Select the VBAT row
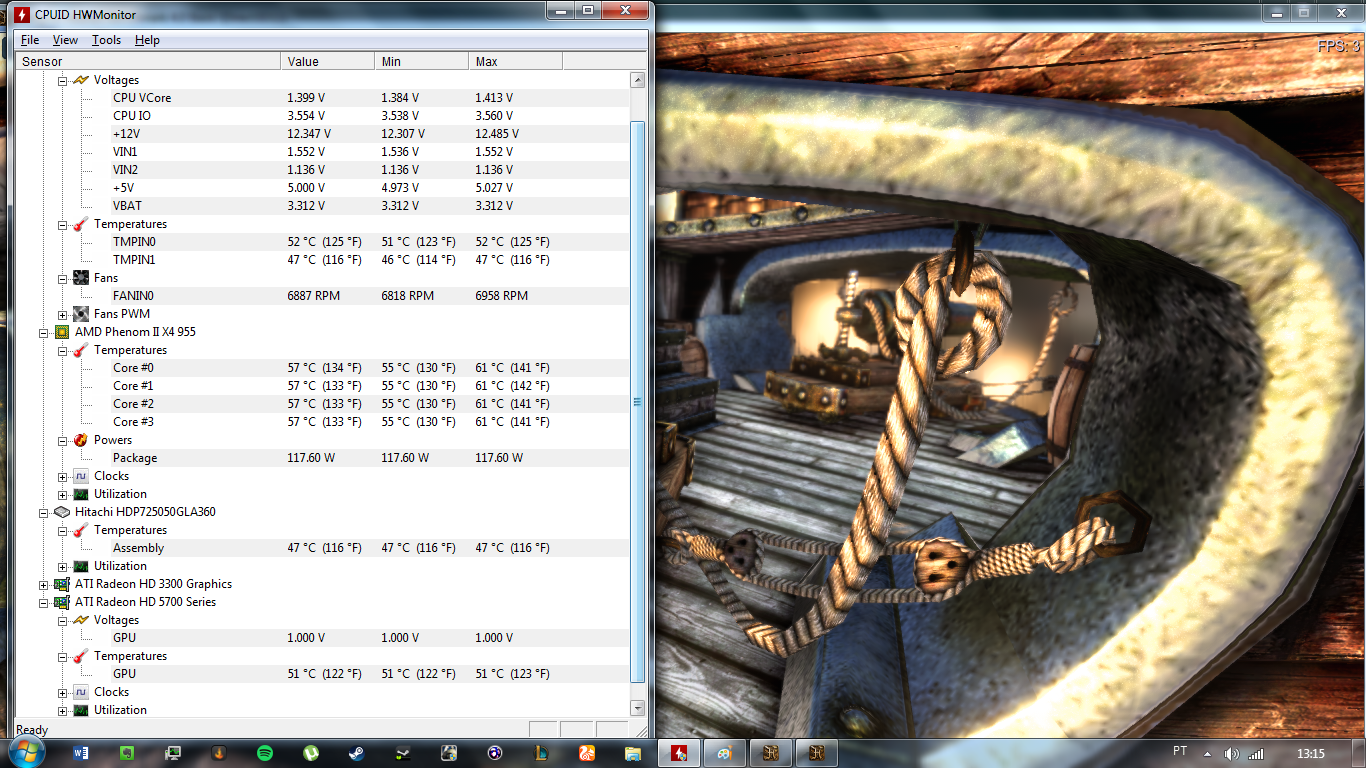 [x=370, y=206]
